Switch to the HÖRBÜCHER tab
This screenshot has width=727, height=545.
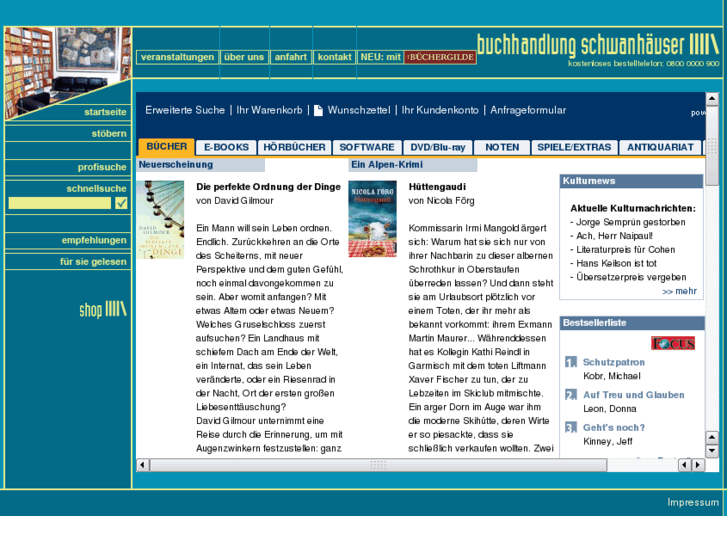tap(294, 147)
